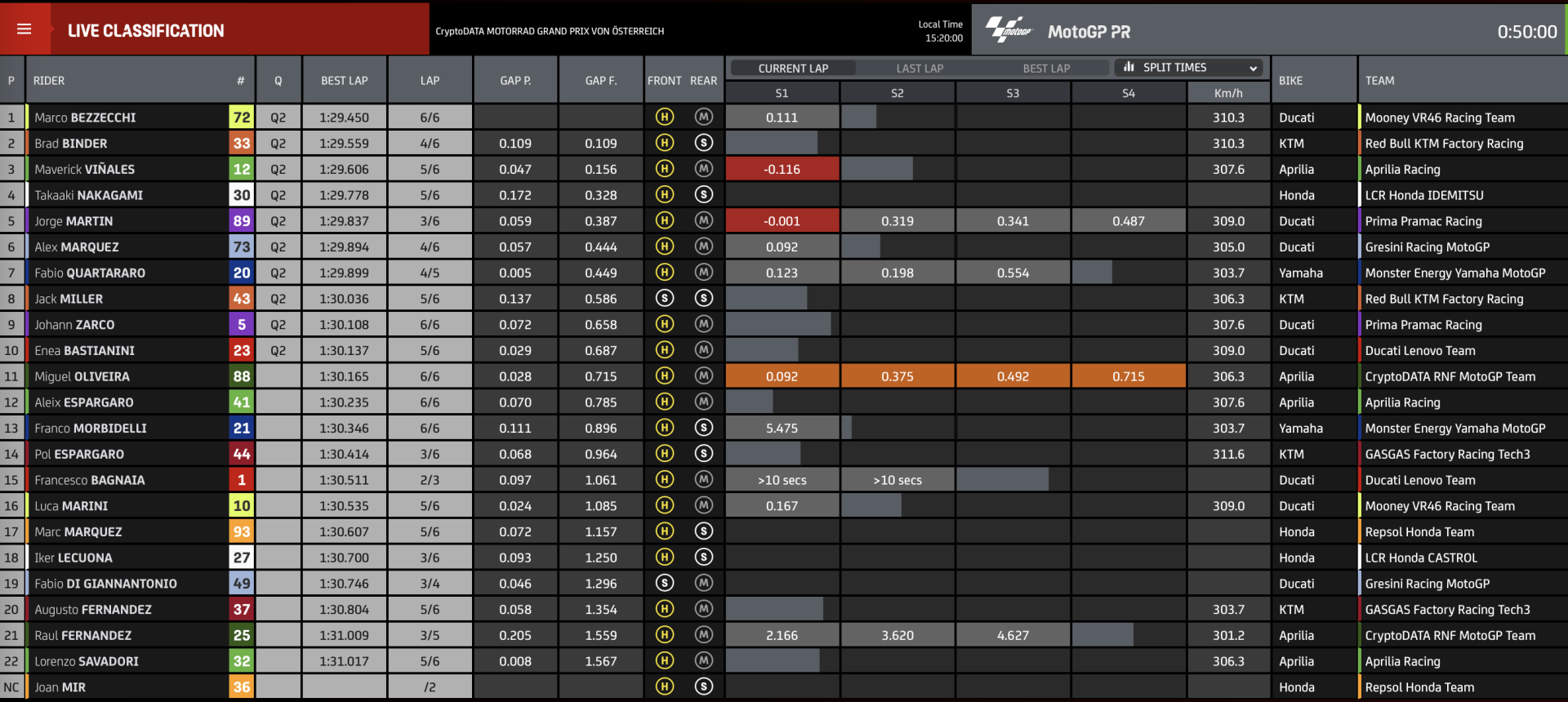
Task: Click Jack Miller's rear tyre S icon
Action: click(x=704, y=299)
